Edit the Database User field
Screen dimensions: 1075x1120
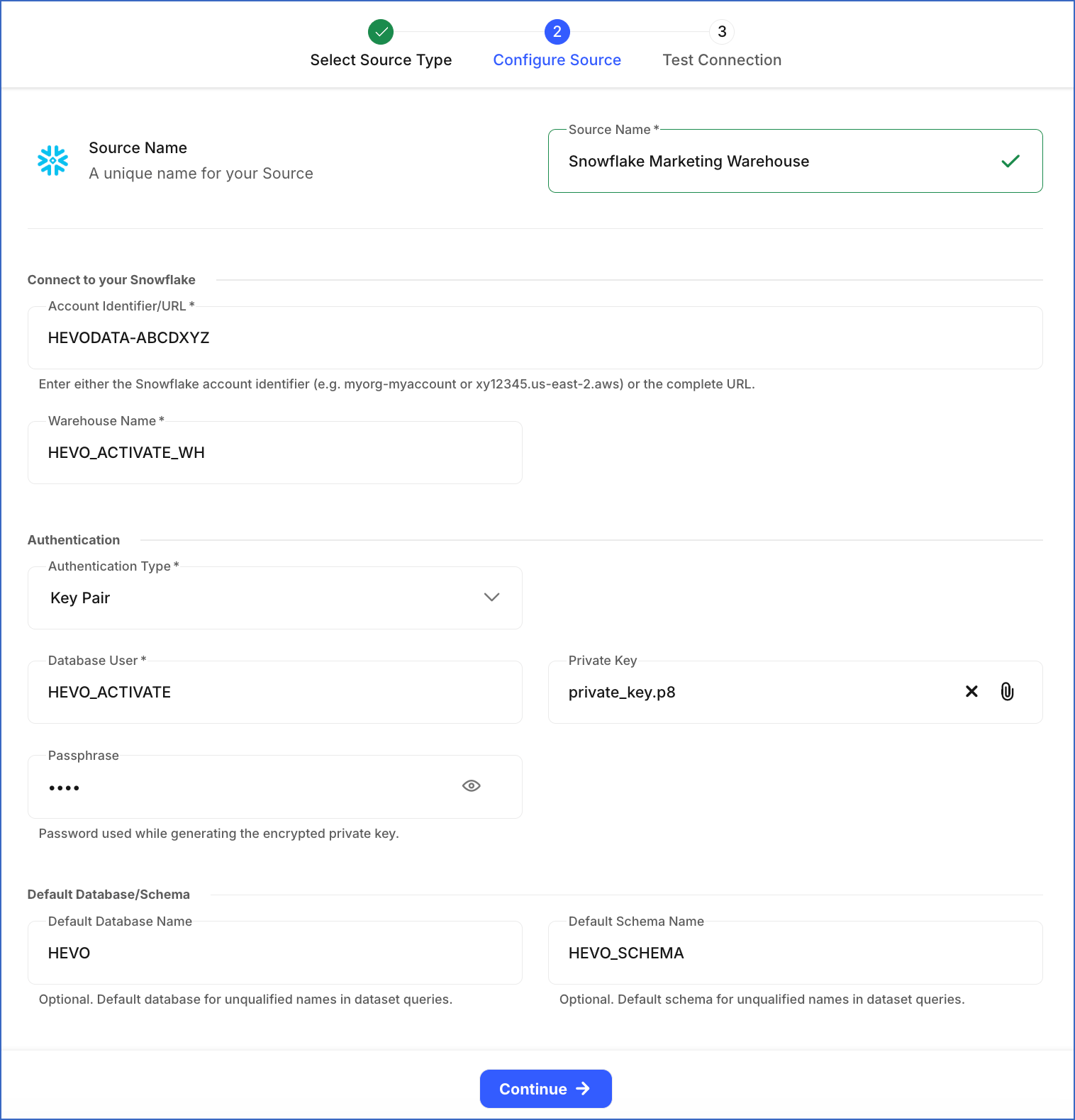point(275,692)
